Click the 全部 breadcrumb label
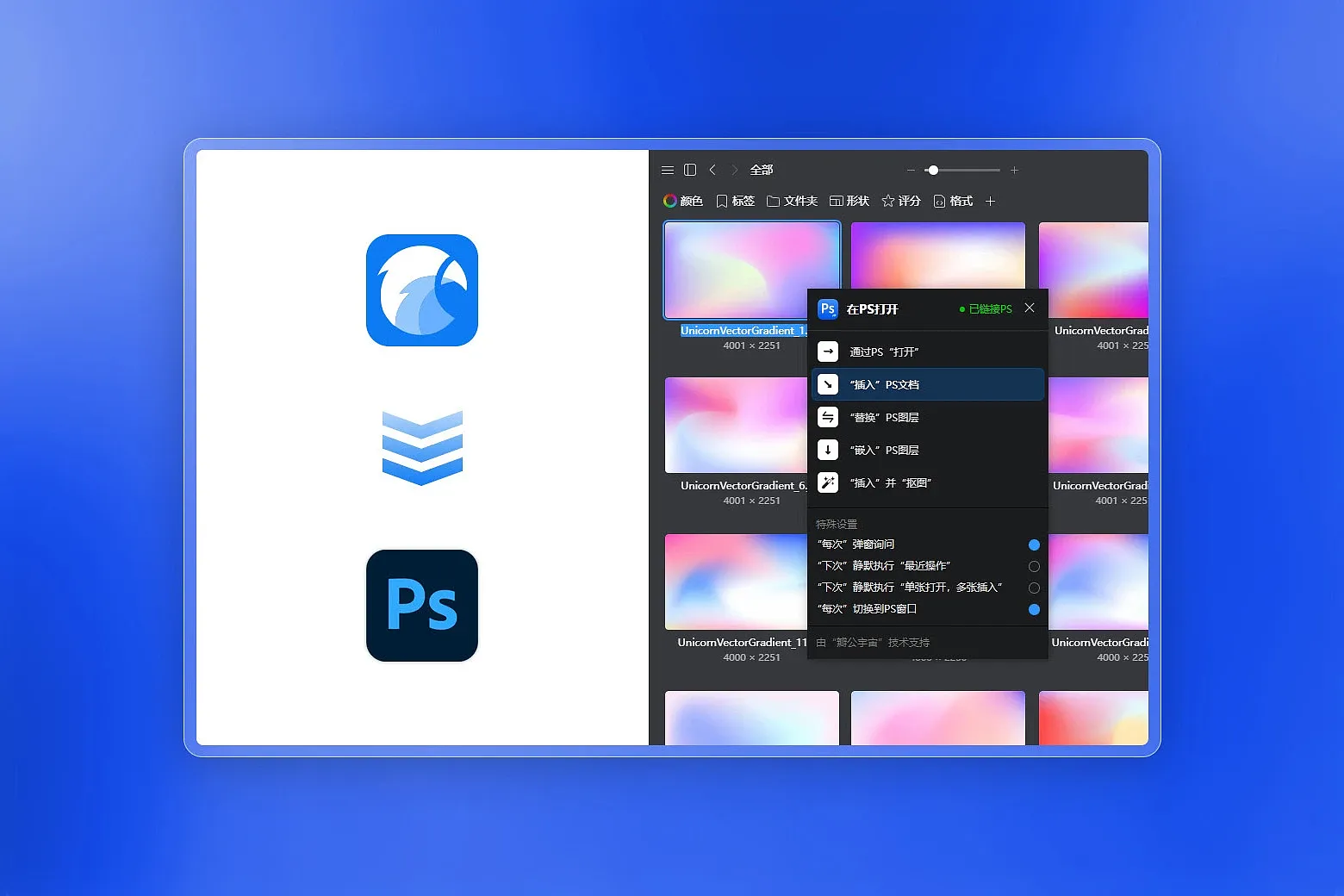 point(762,170)
